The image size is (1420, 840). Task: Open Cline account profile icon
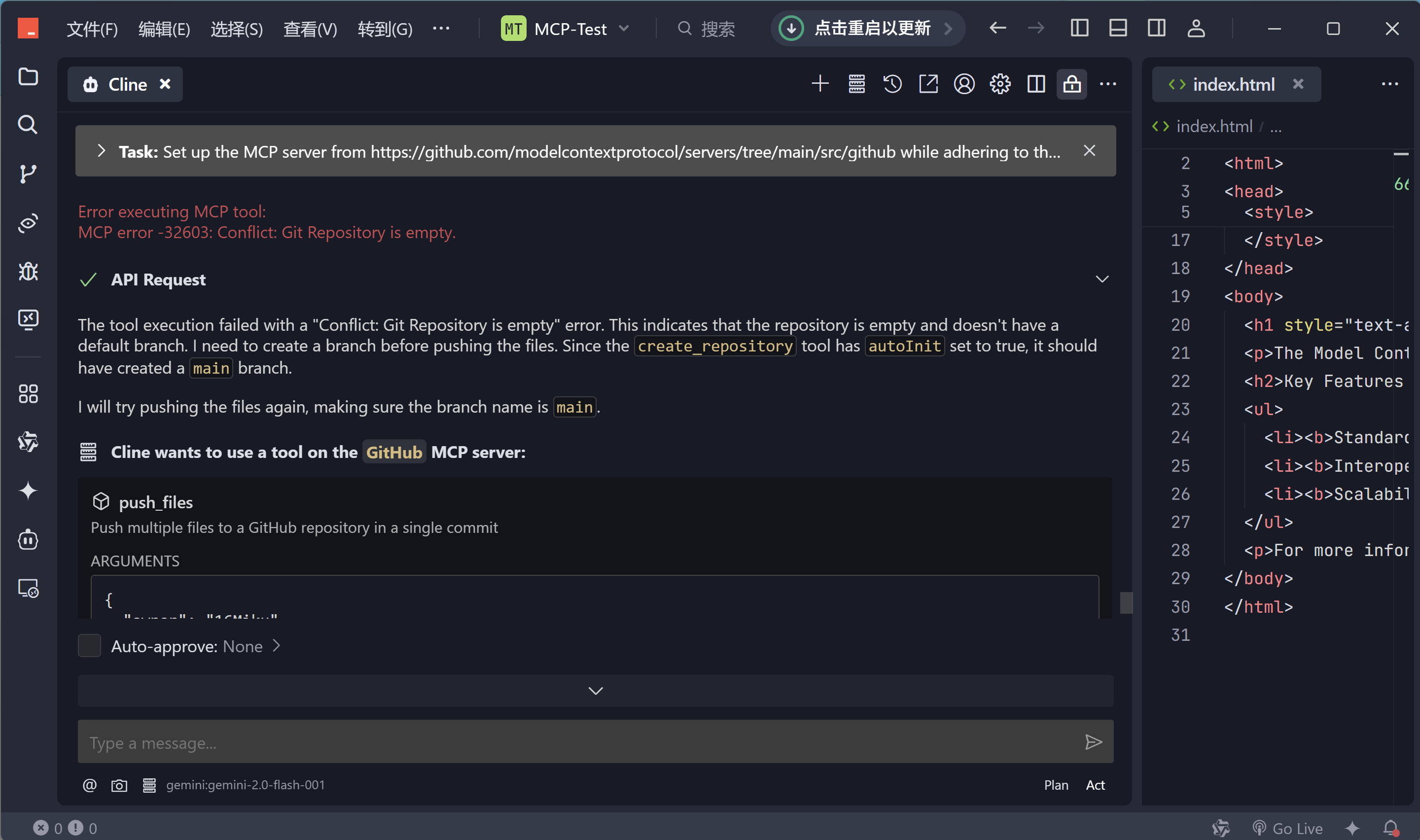pos(964,84)
